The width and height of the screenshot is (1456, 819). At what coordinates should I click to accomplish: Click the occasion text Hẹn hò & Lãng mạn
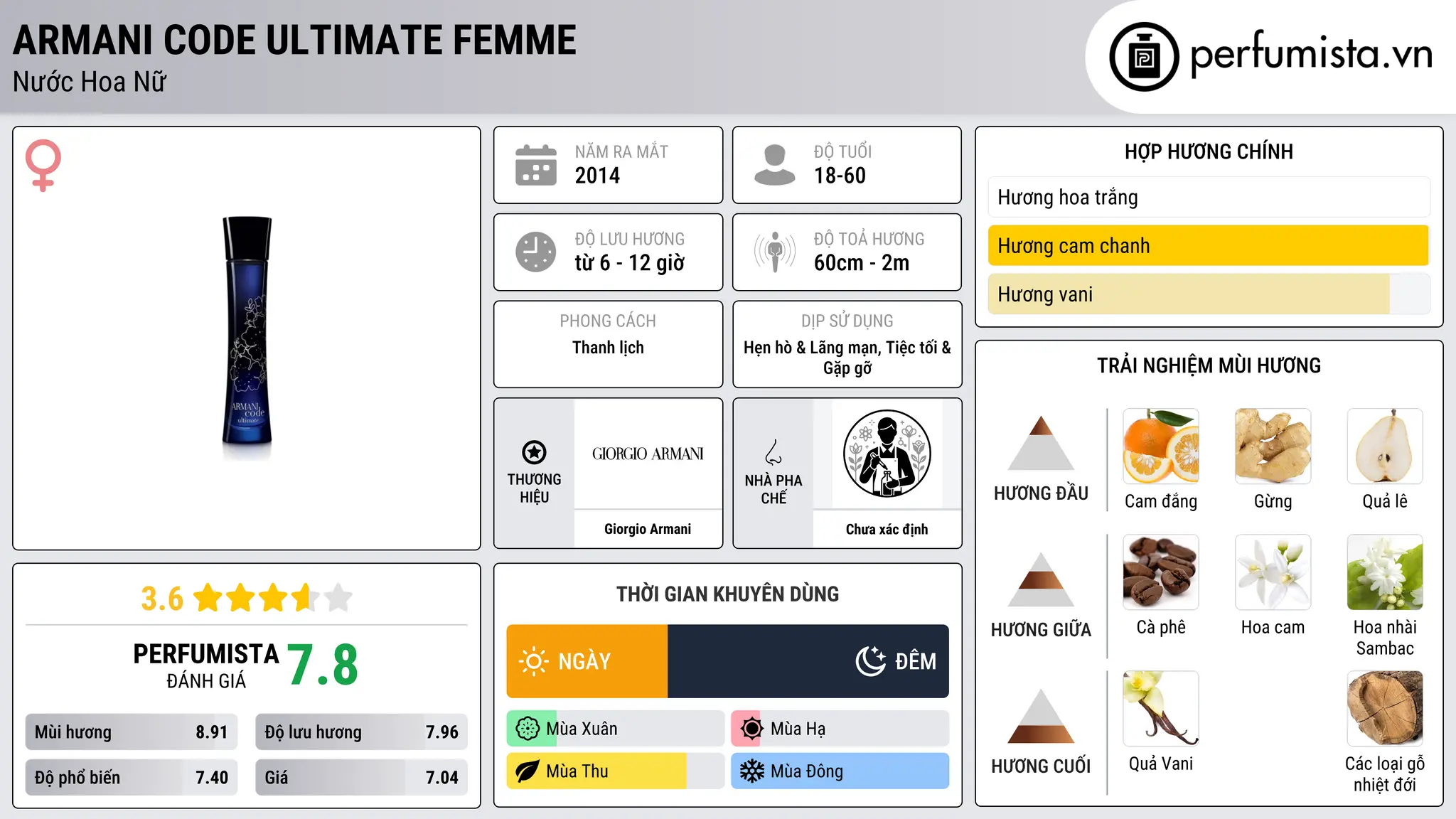(x=811, y=348)
